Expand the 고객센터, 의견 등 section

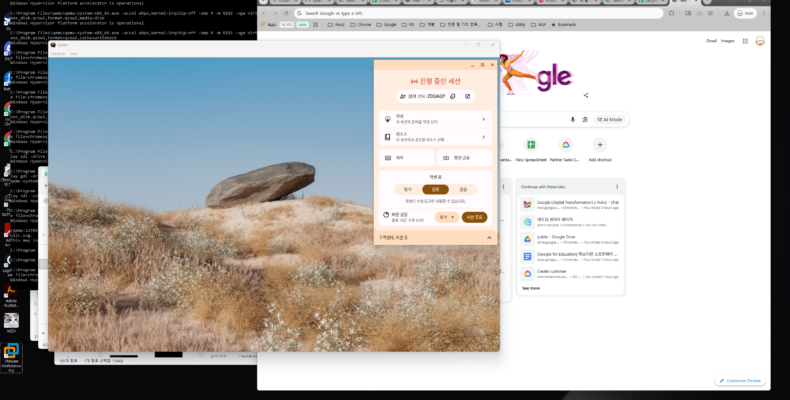[x=488, y=237]
